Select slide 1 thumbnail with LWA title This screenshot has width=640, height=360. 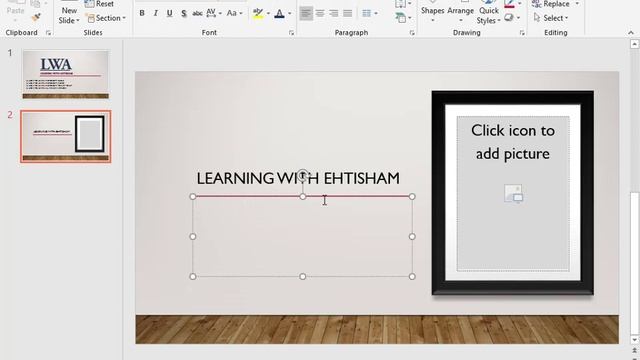click(x=66, y=74)
